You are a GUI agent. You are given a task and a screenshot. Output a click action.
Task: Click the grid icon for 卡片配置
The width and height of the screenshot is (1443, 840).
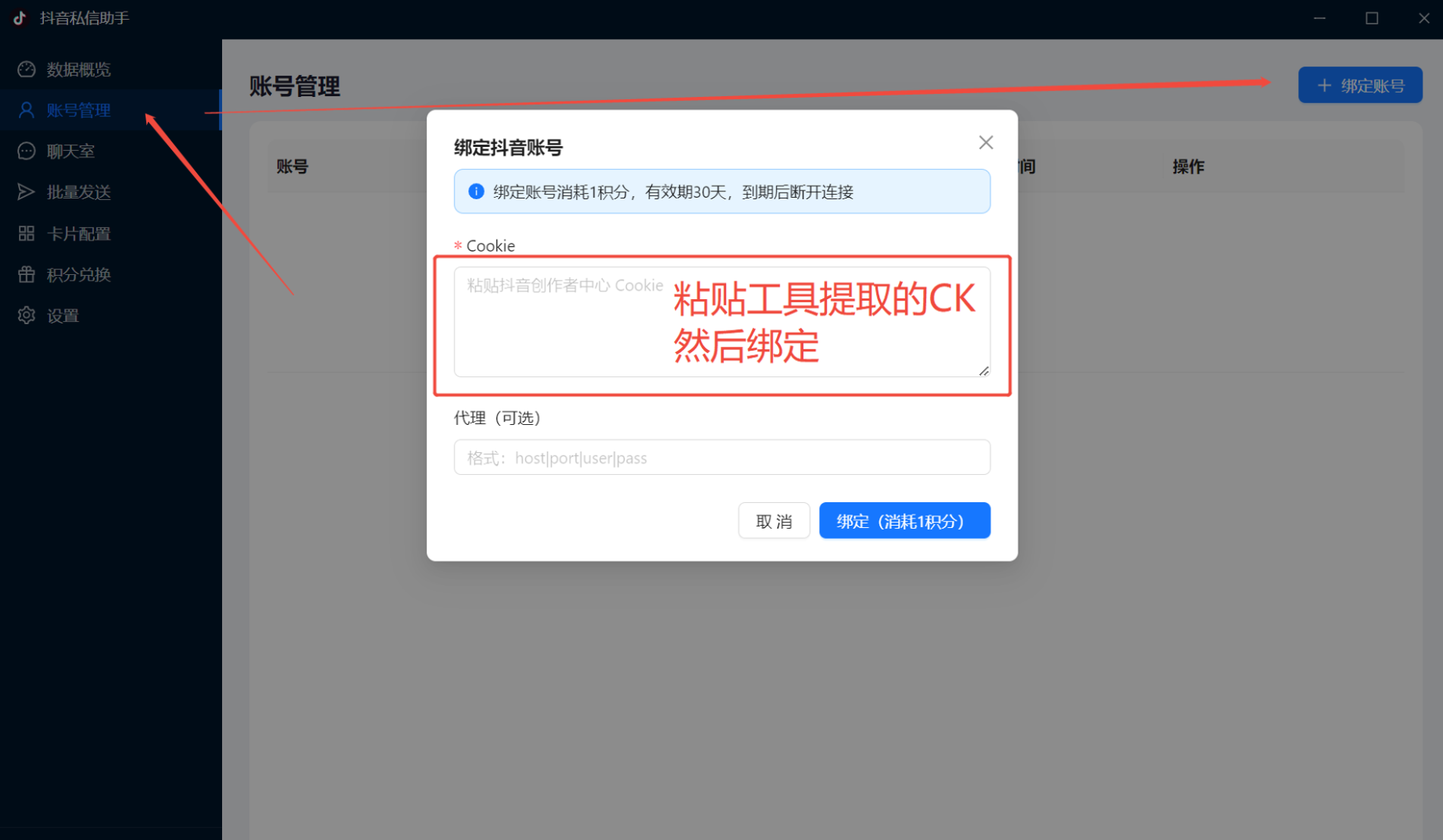(27, 234)
